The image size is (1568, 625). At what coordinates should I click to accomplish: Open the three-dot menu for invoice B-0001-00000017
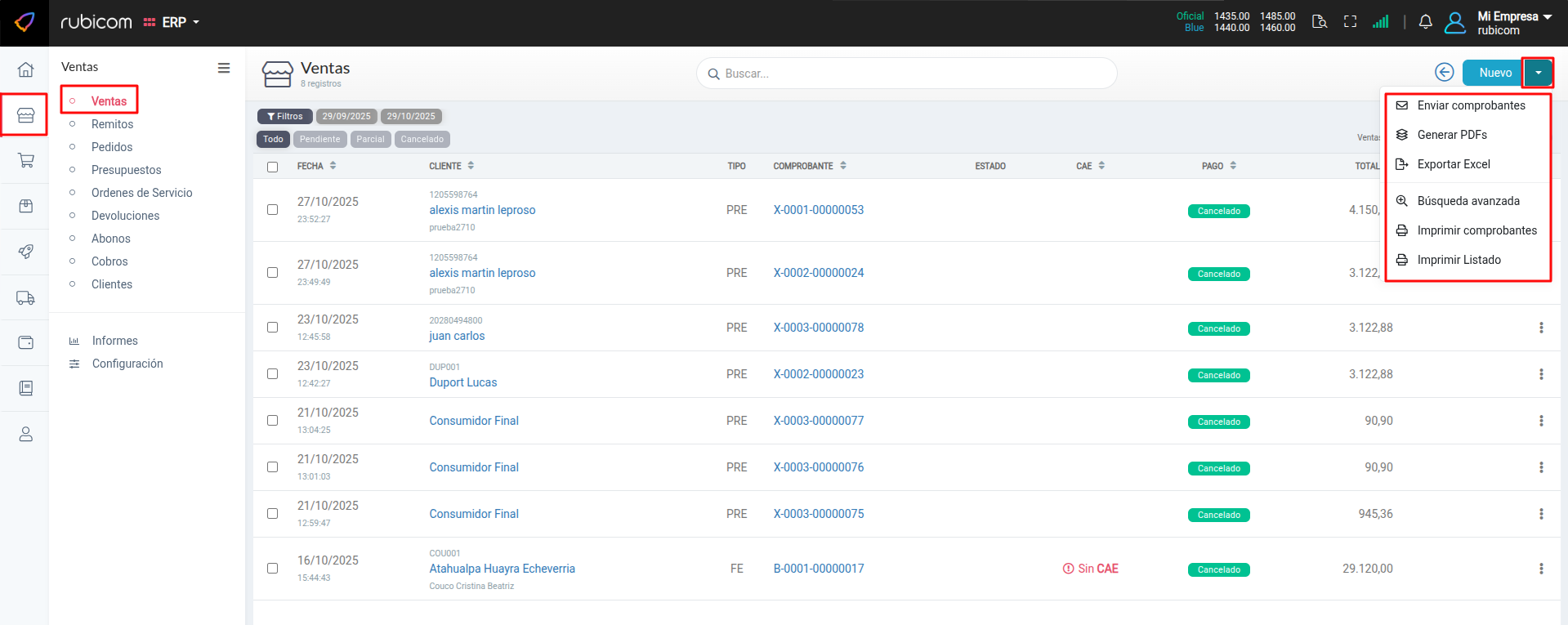(1541, 569)
